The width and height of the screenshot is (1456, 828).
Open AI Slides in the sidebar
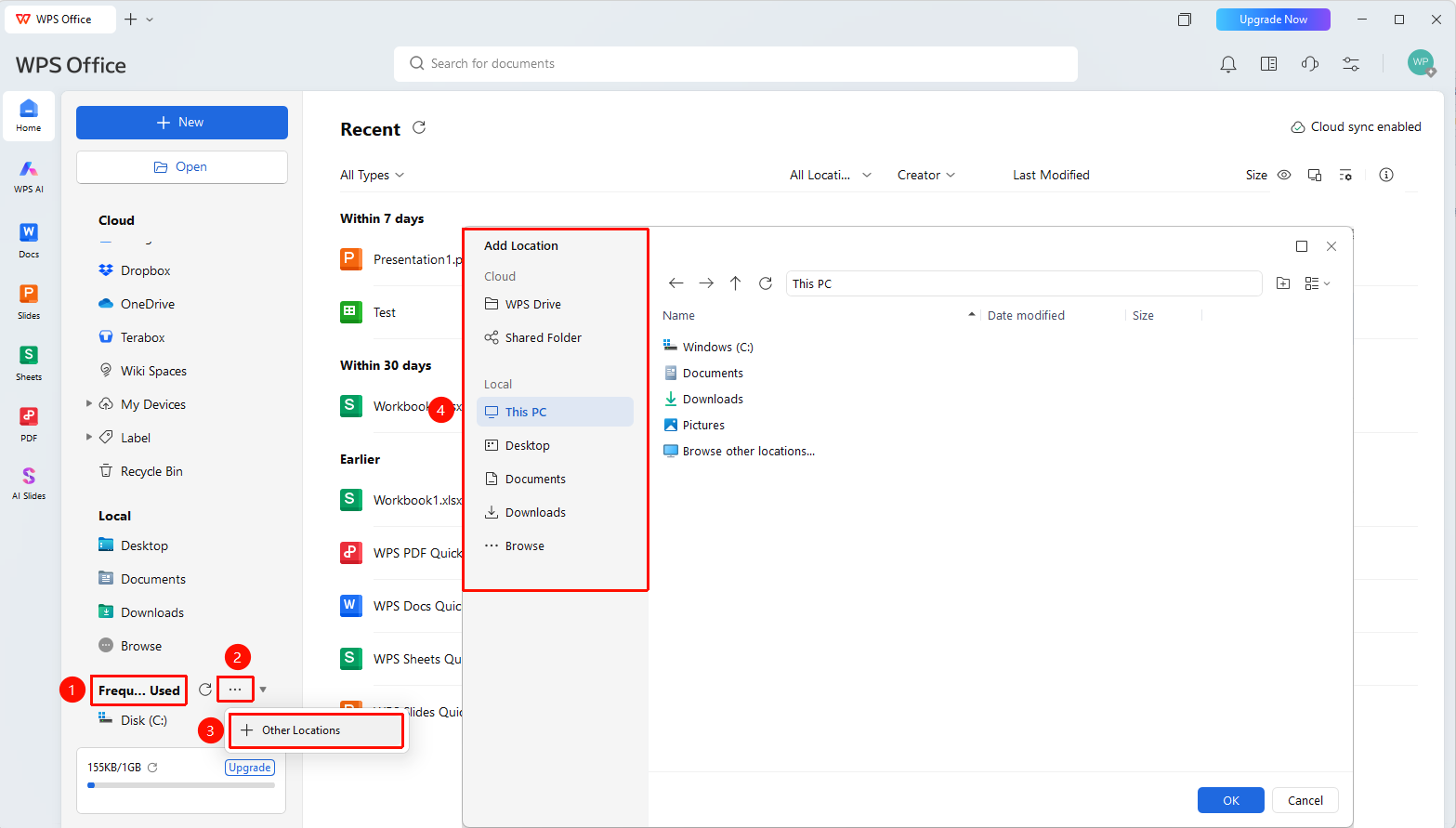tap(29, 483)
